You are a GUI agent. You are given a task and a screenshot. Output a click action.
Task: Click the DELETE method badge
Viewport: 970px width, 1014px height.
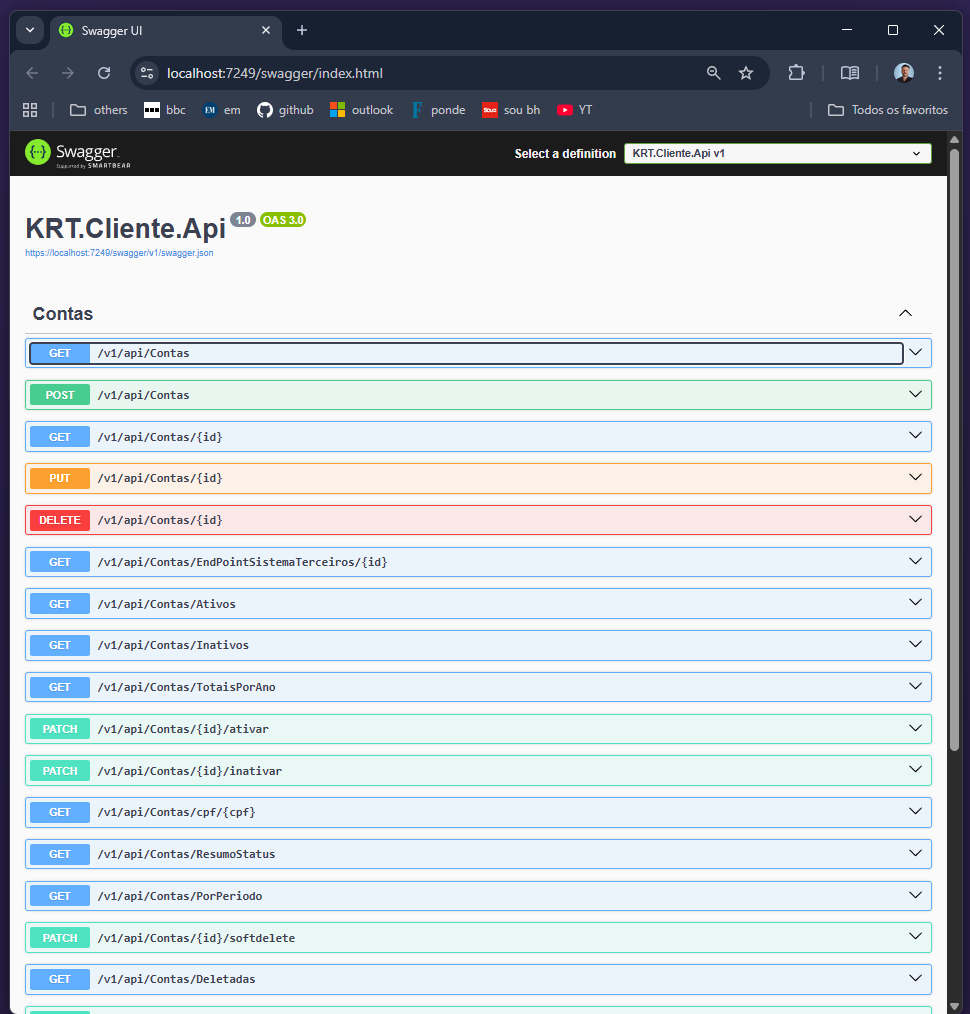click(x=59, y=521)
